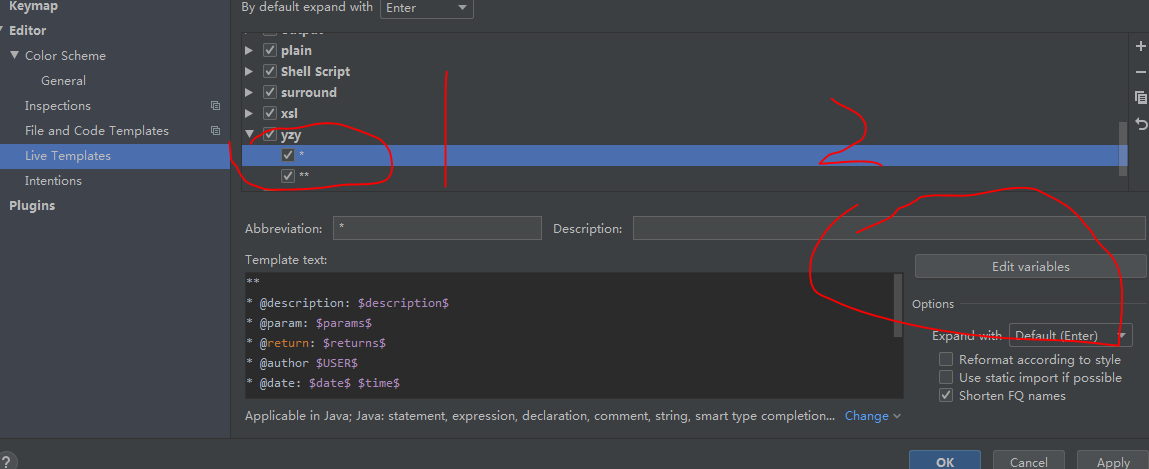Expand the surround template group
The height and width of the screenshot is (469, 1149).
tap(249, 92)
